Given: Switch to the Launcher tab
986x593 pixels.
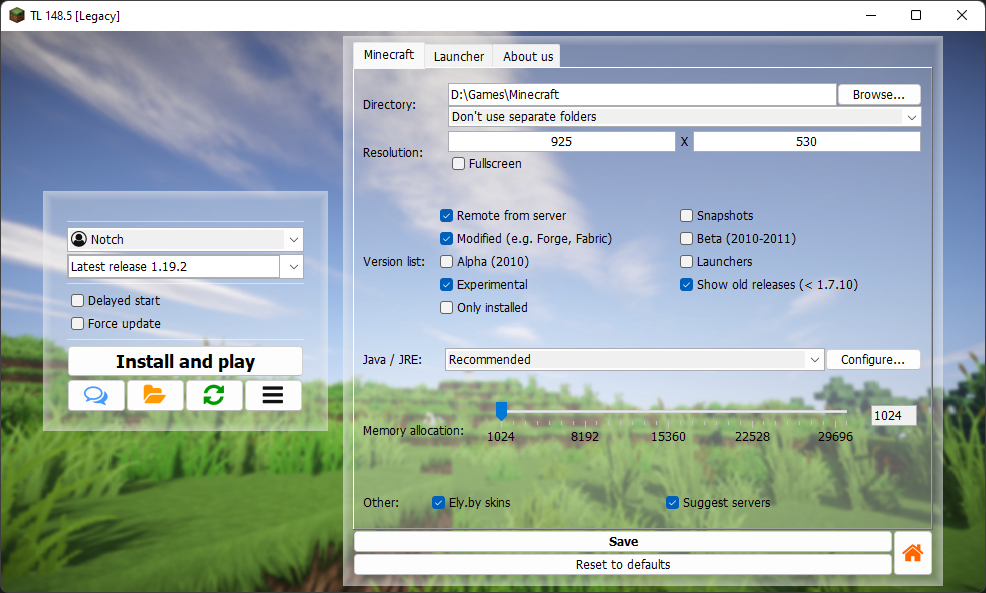Looking at the screenshot, I should click(x=458, y=56).
